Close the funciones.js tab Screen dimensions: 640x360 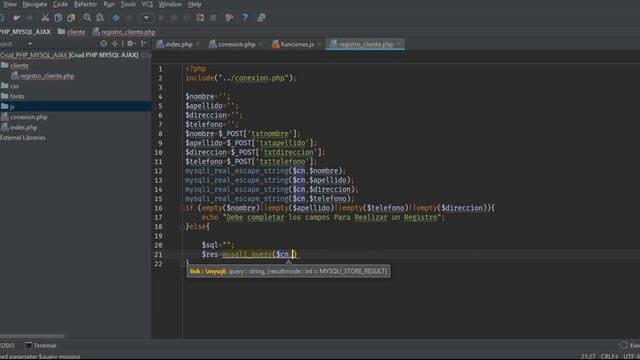[x=320, y=44]
